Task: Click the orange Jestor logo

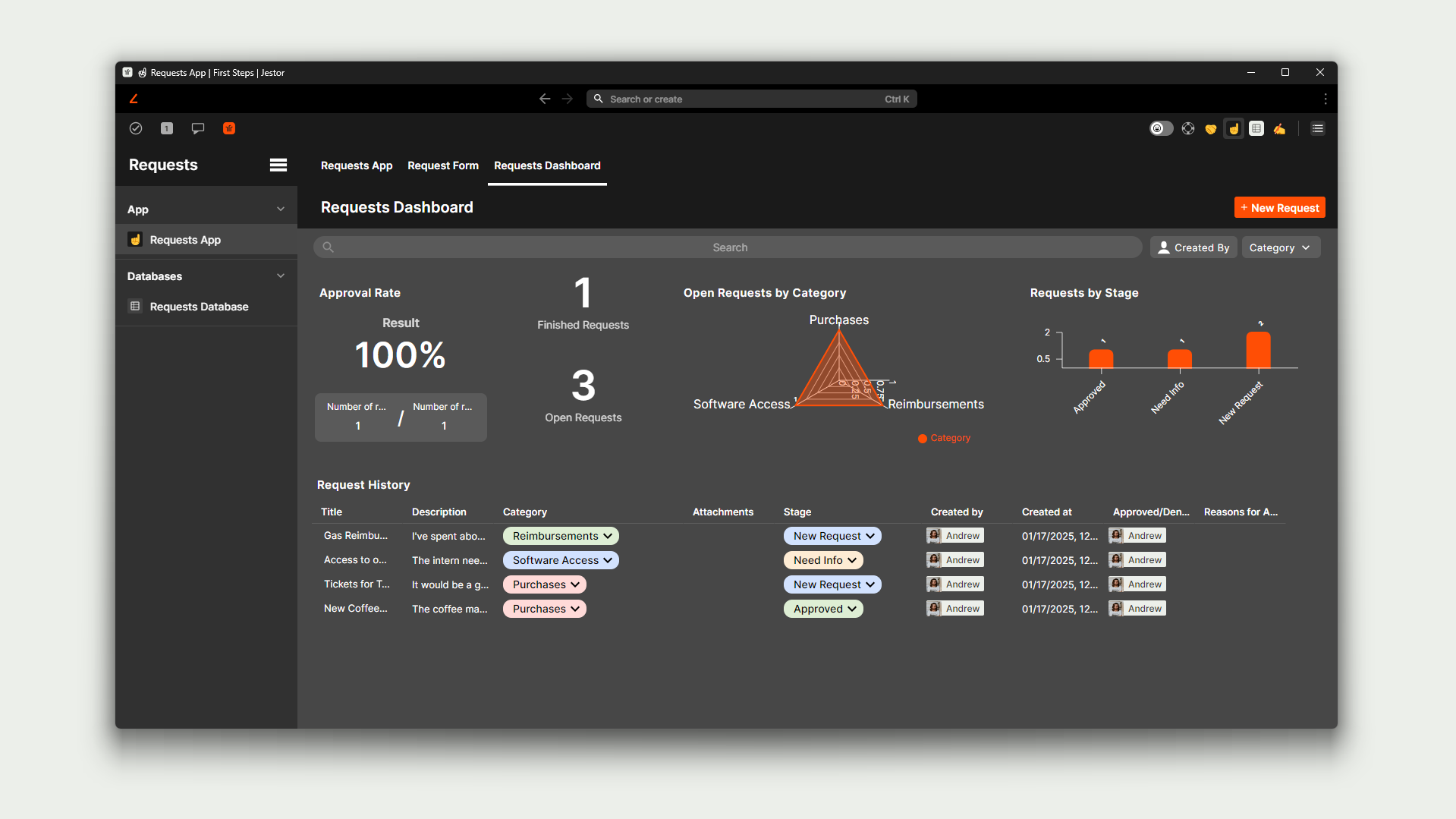Action: (134, 99)
